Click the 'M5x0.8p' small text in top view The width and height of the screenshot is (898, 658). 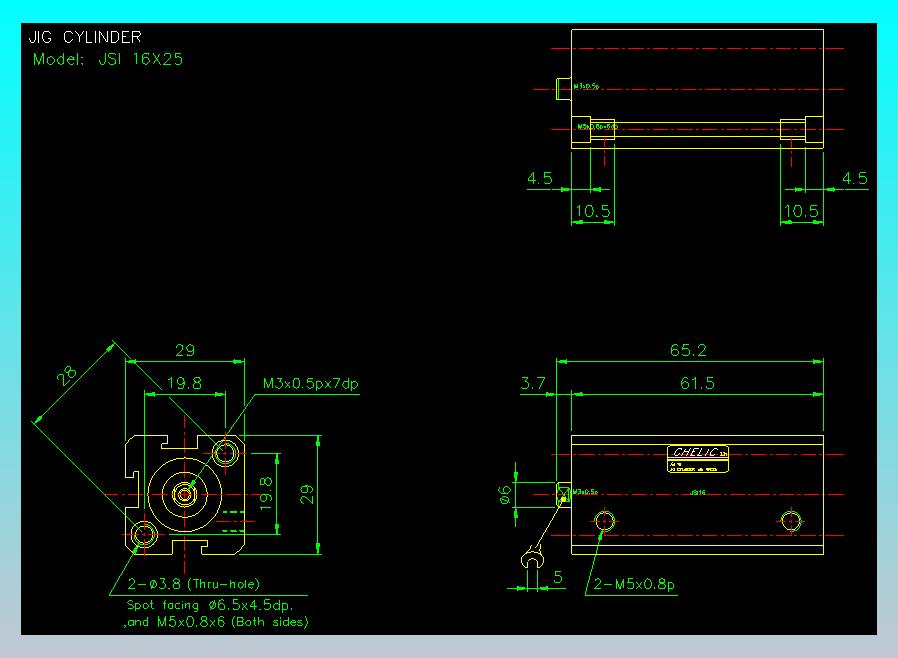[597, 127]
